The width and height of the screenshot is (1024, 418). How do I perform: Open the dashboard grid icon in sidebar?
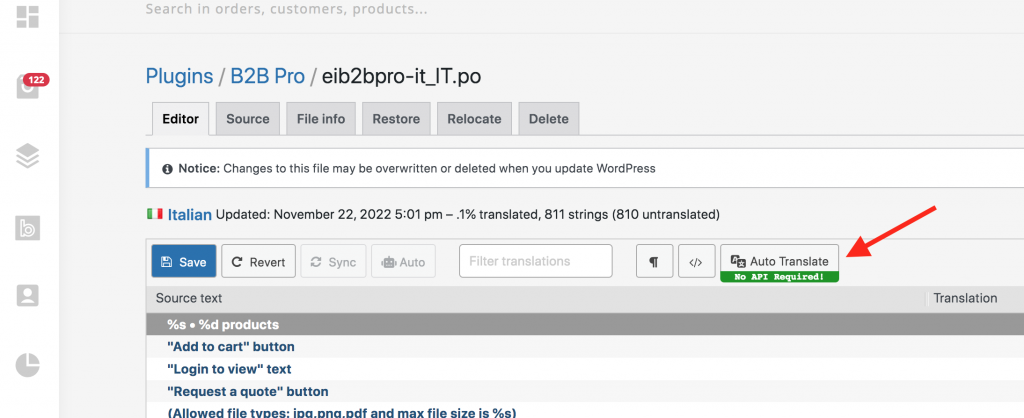[x=27, y=18]
